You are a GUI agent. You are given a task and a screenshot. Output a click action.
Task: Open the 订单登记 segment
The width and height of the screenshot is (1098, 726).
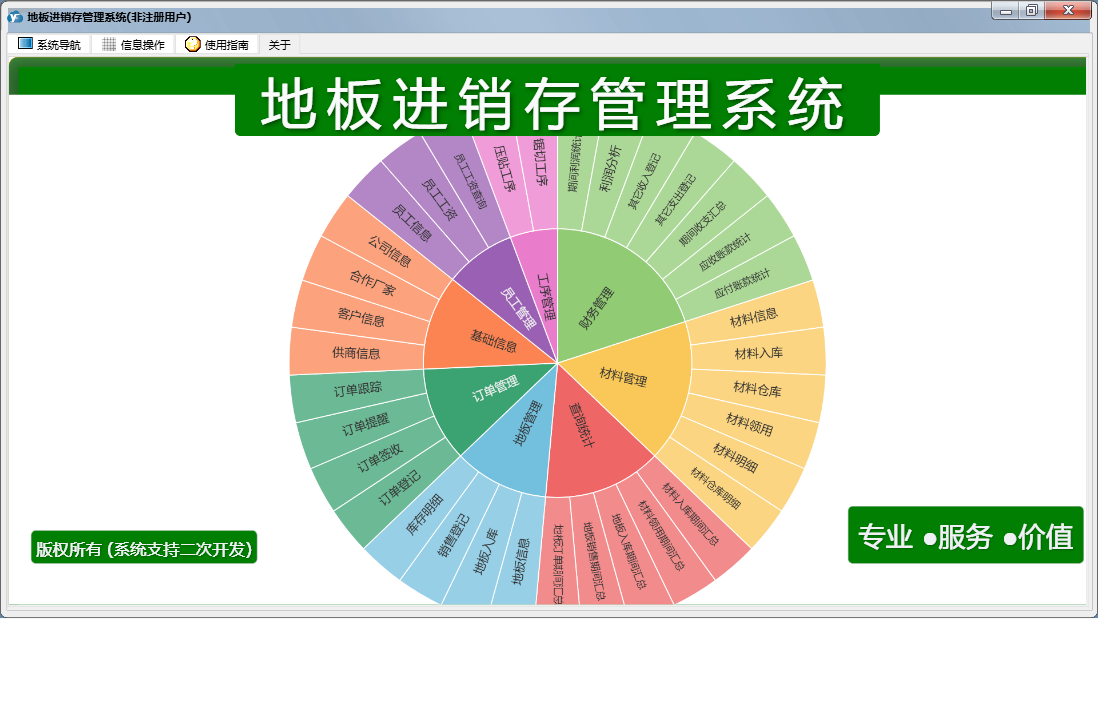point(399,487)
